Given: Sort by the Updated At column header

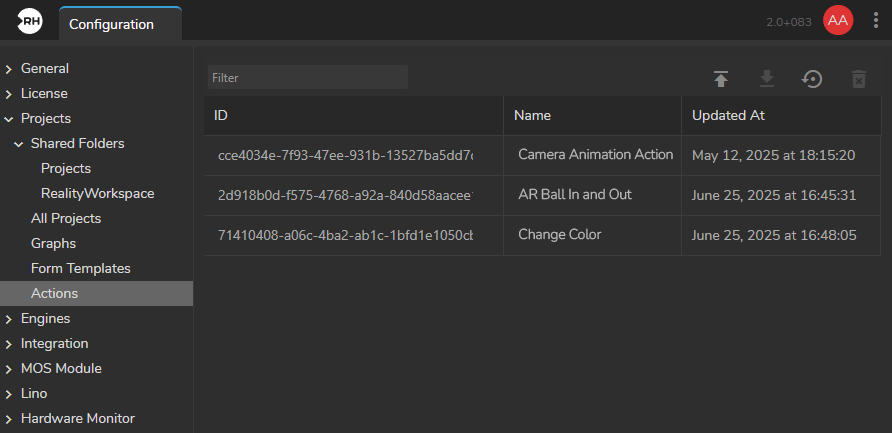Looking at the screenshot, I should tap(728, 115).
